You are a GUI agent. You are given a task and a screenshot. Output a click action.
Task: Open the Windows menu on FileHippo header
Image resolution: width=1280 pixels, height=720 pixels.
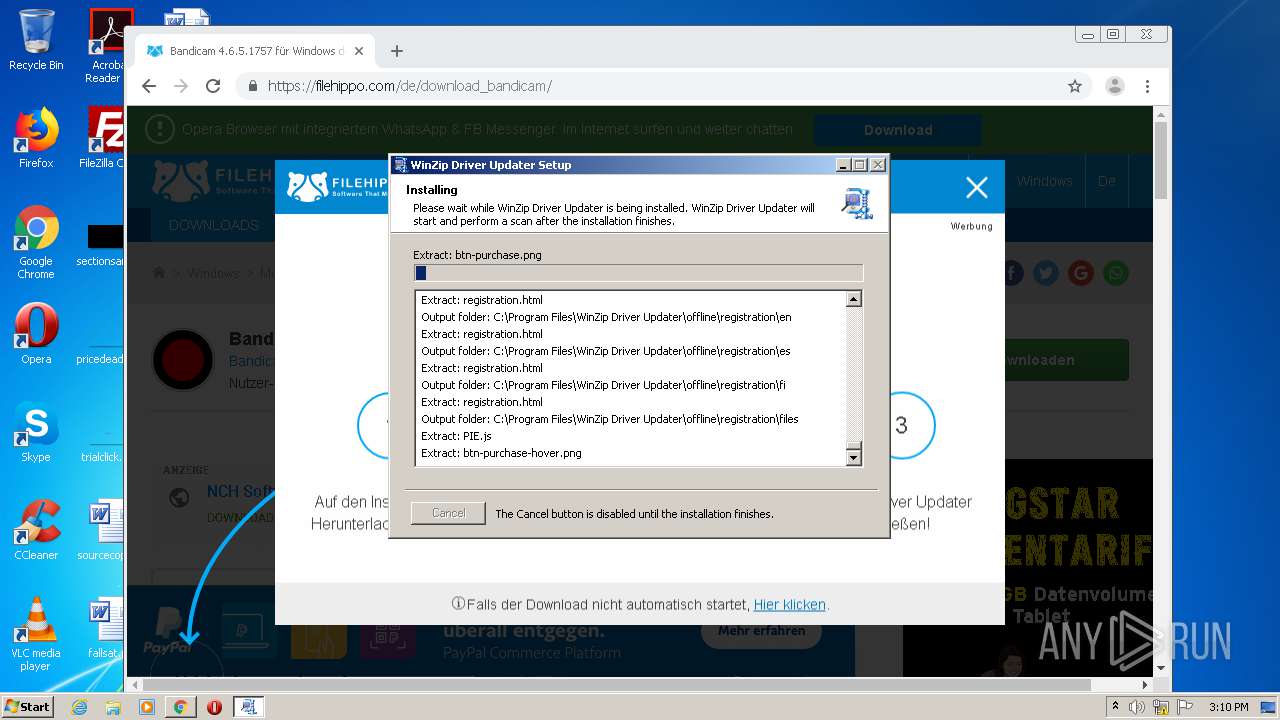coord(1044,181)
